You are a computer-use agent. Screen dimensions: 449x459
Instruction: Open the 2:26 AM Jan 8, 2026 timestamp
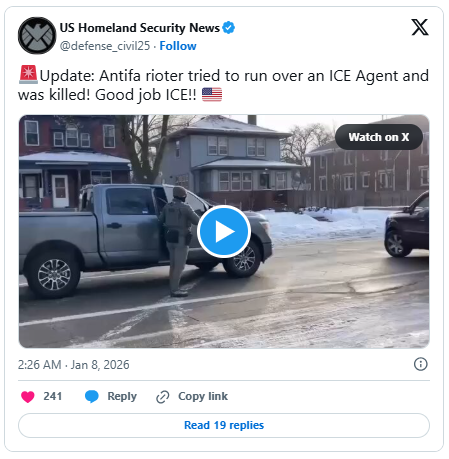click(74, 365)
